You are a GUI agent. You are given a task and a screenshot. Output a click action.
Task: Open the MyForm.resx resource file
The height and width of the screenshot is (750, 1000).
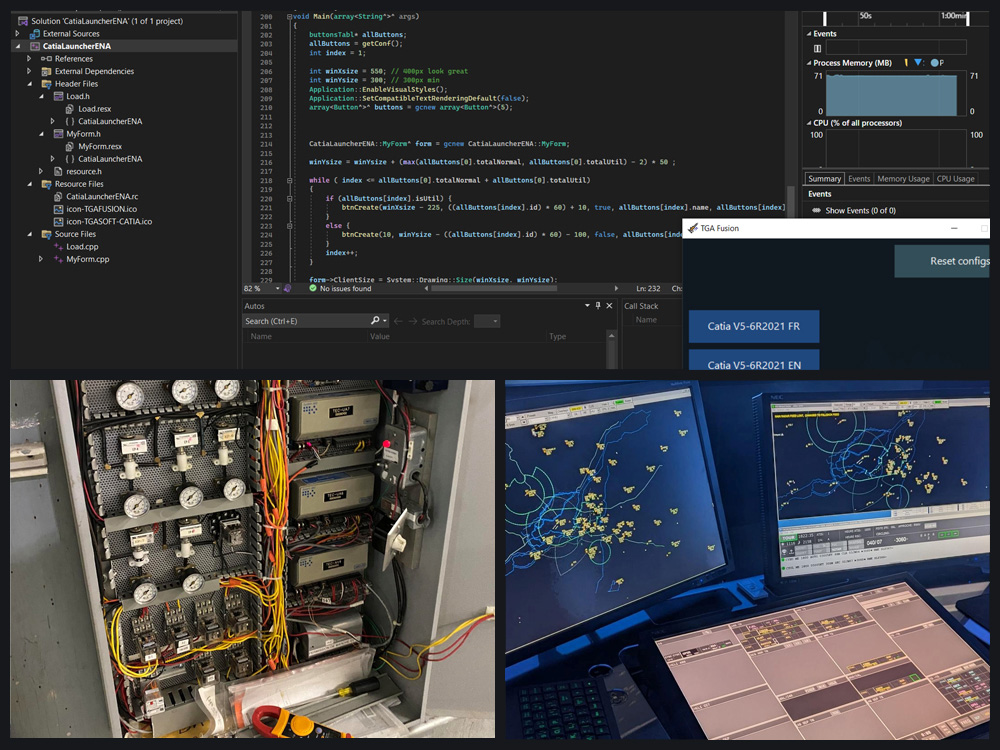[99, 147]
